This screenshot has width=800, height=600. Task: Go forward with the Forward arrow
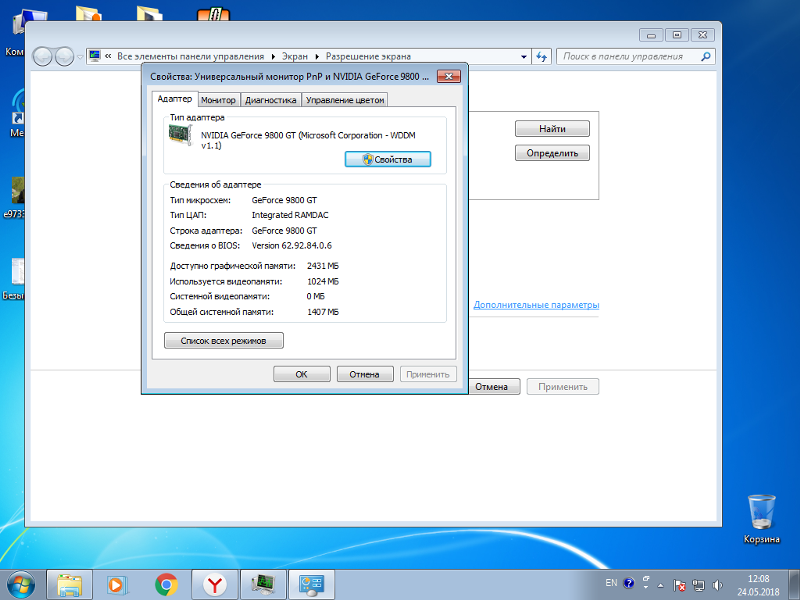click(64, 57)
